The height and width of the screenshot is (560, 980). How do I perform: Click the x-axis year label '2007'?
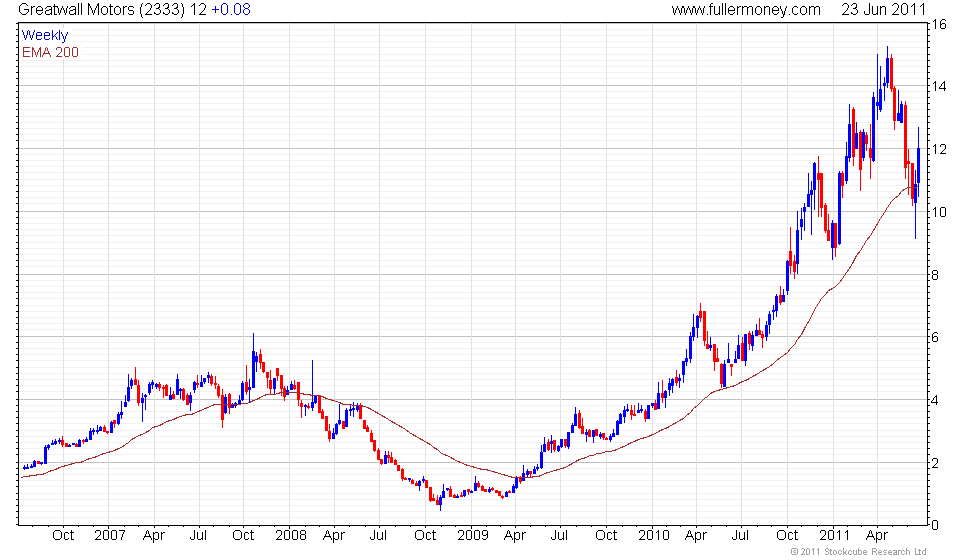click(109, 536)
